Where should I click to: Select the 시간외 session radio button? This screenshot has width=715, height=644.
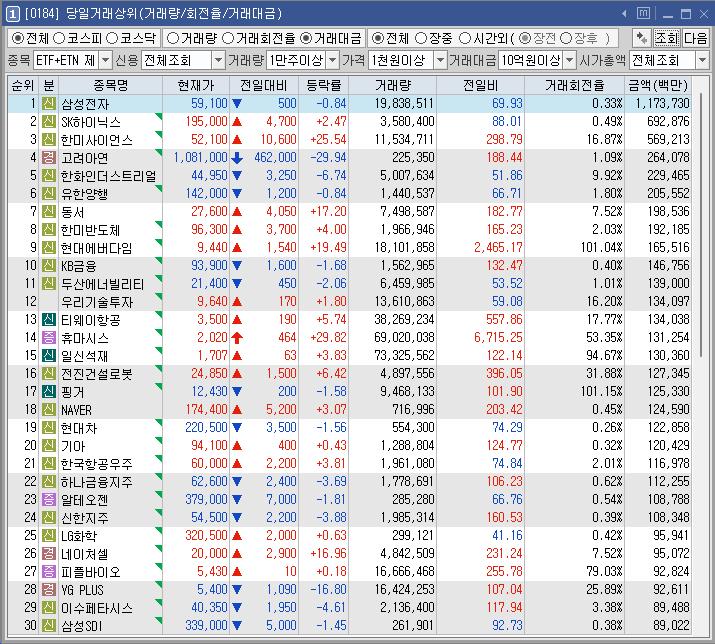pyautogui.click(x=464, y=38)
